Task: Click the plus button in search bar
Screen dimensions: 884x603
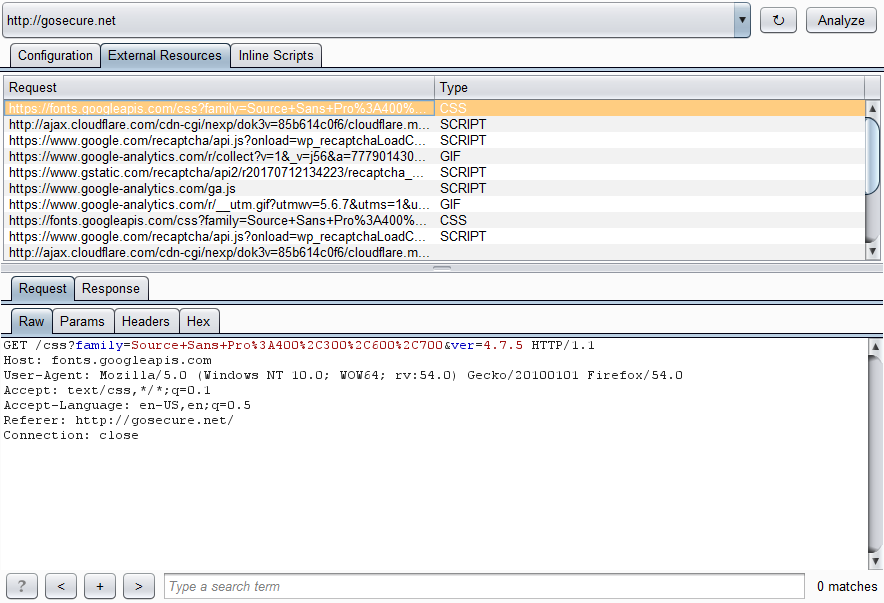Action: (x=100, y=586)
